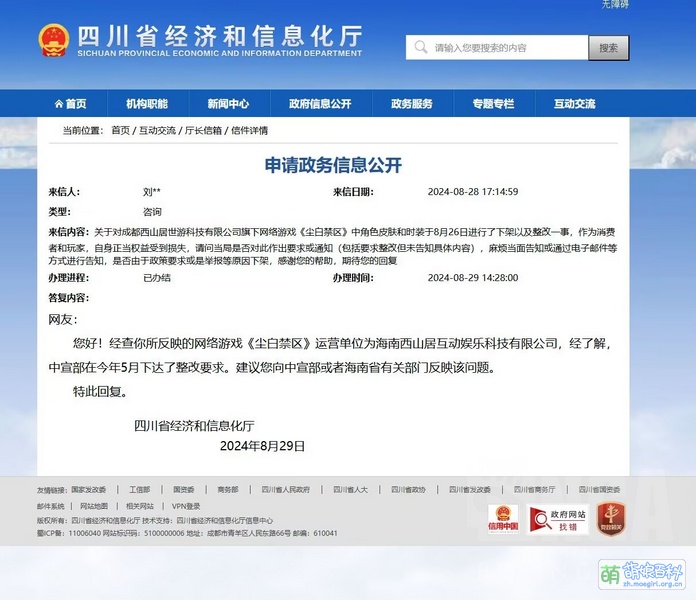Open the 四川省国资委 footer link

click(599, 489)
